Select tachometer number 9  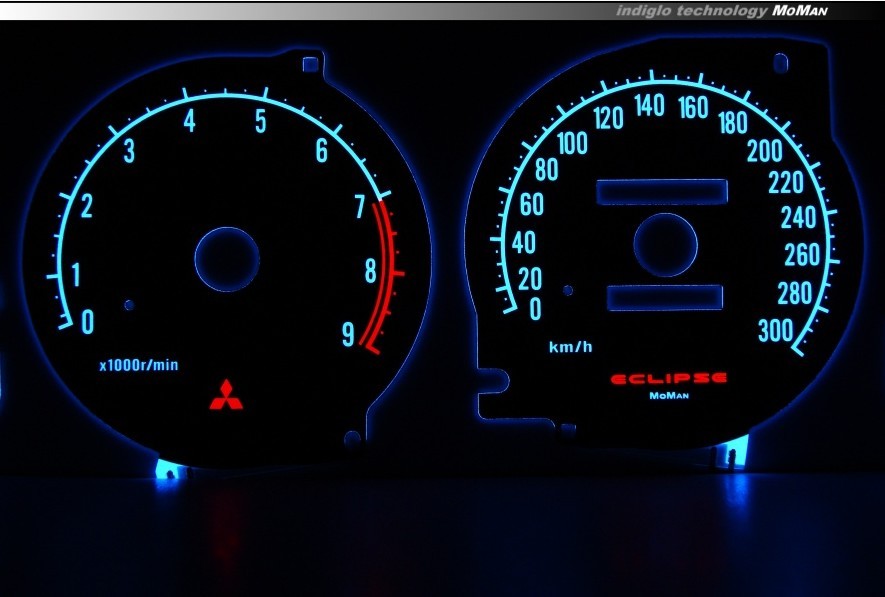[348, 334]
